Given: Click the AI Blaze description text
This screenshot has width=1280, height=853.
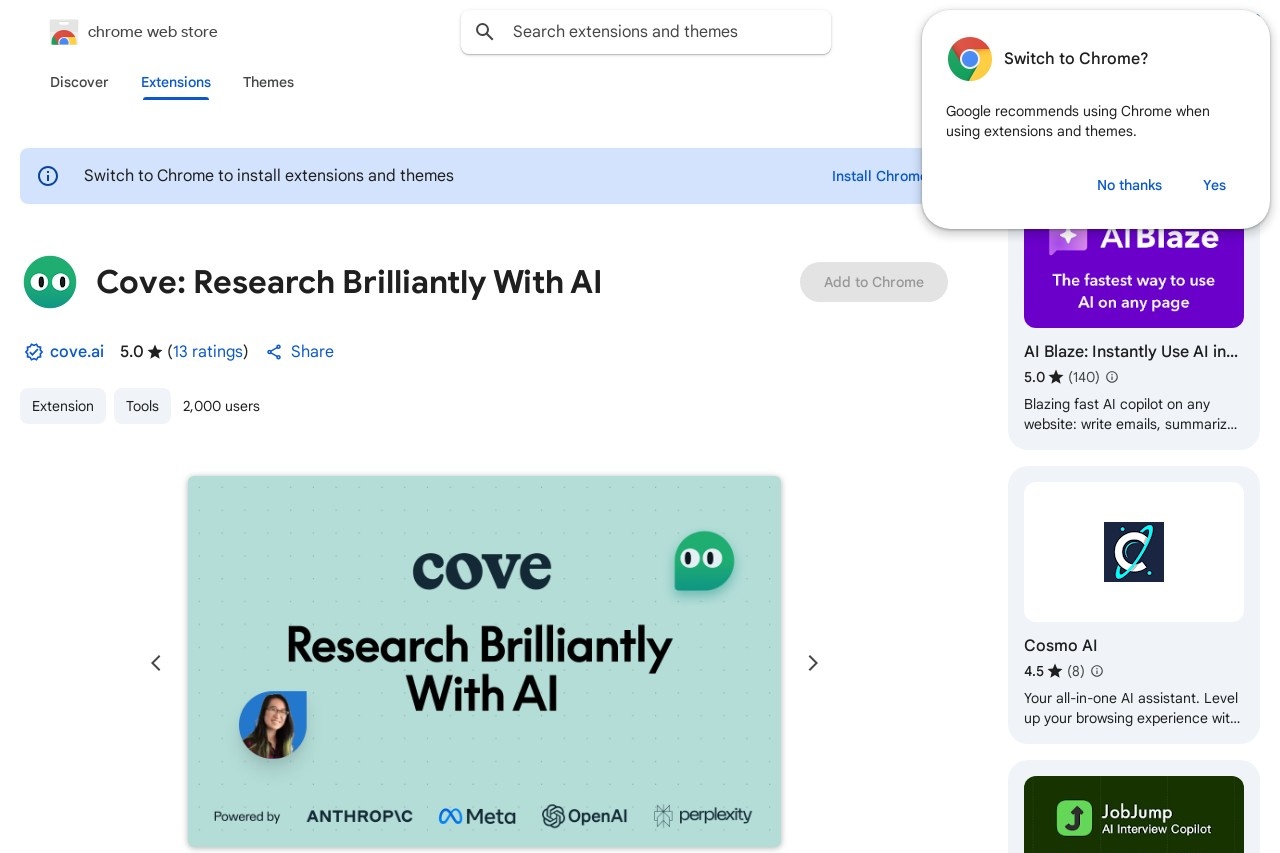Looking at the screenshot, I should point(1131,414).
